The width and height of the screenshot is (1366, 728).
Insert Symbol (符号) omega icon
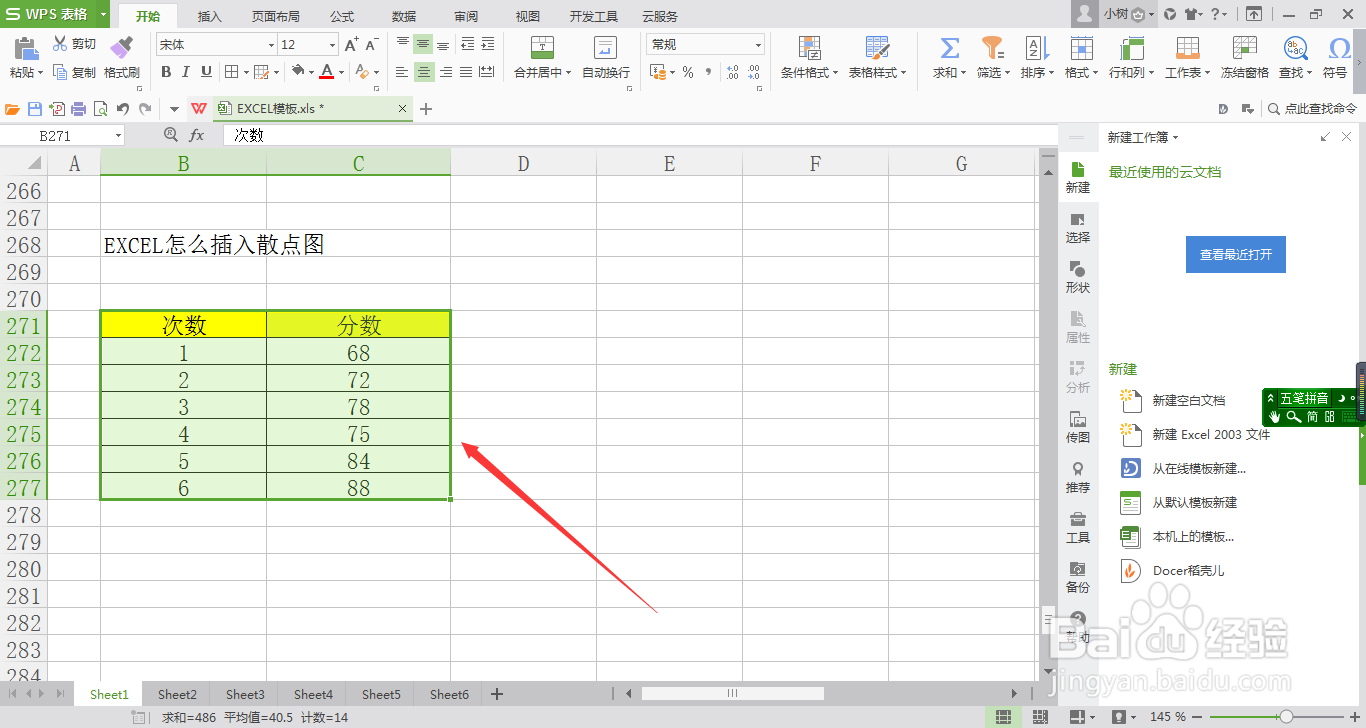pos(1339,48)
